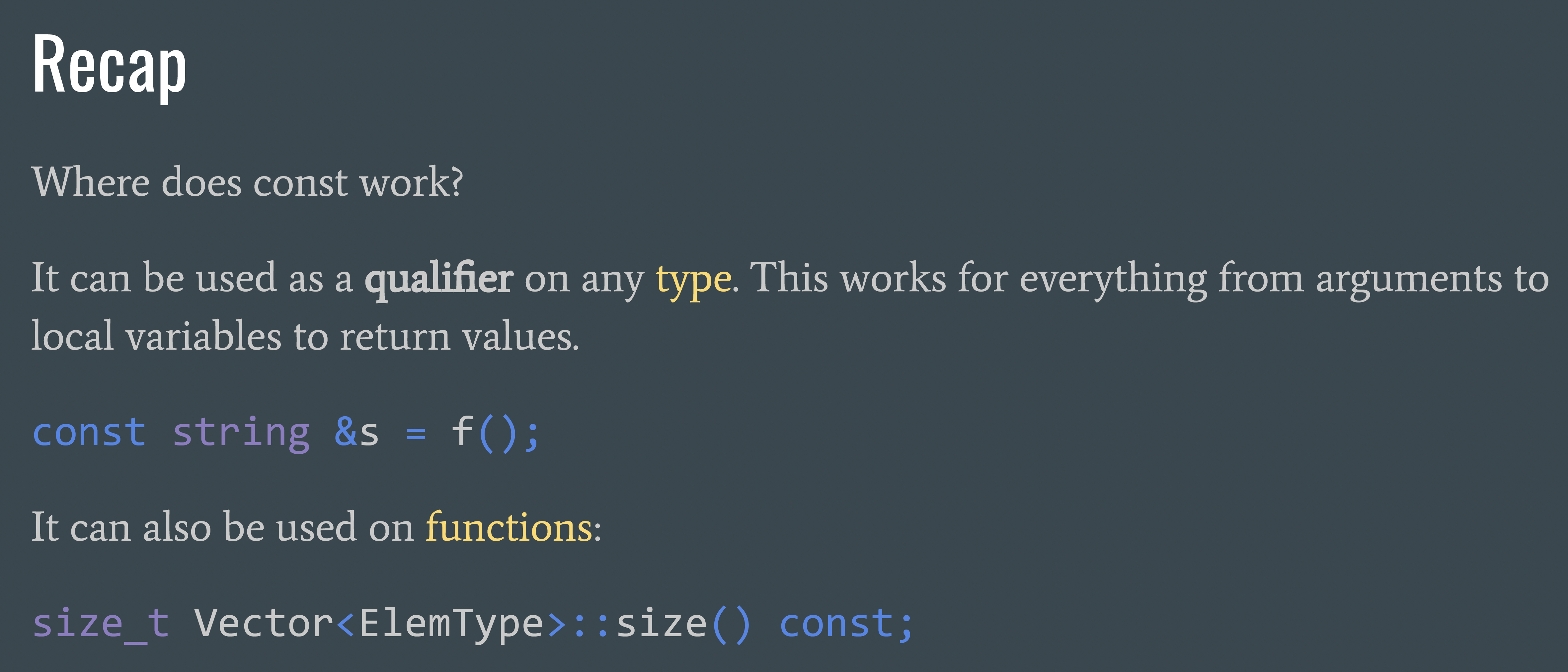Click the words 'It can be used as a'
1568x672 pixels.
coord(192,279)
